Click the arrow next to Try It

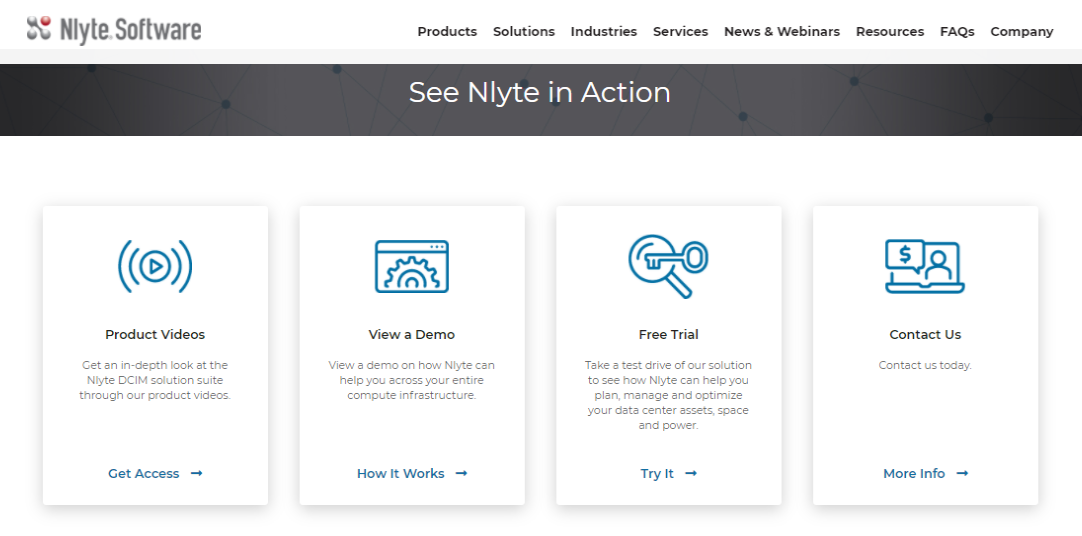tap(691, 474)
